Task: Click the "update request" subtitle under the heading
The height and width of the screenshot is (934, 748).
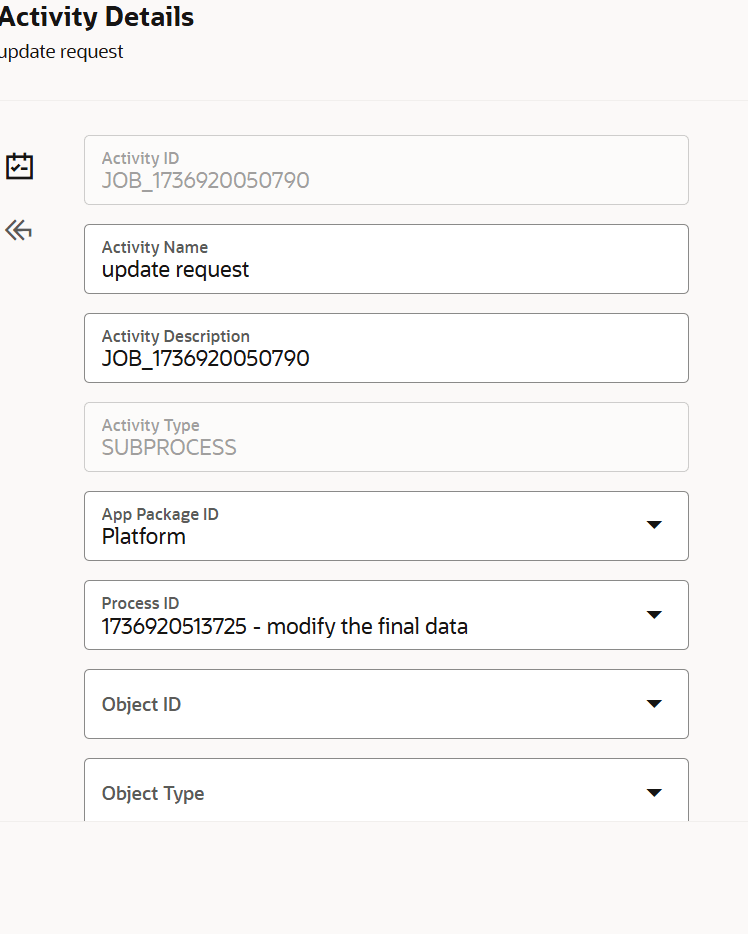Action: (62, 52)
